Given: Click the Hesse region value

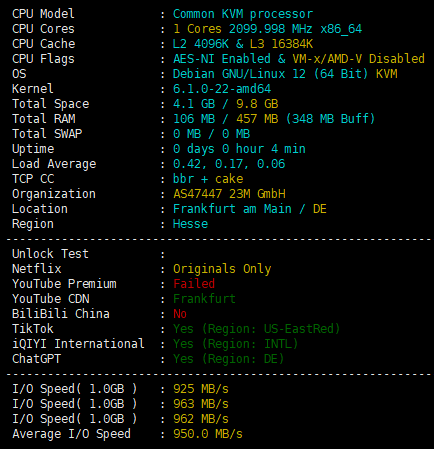Looking at the screenshot, I should coord(190,224).
